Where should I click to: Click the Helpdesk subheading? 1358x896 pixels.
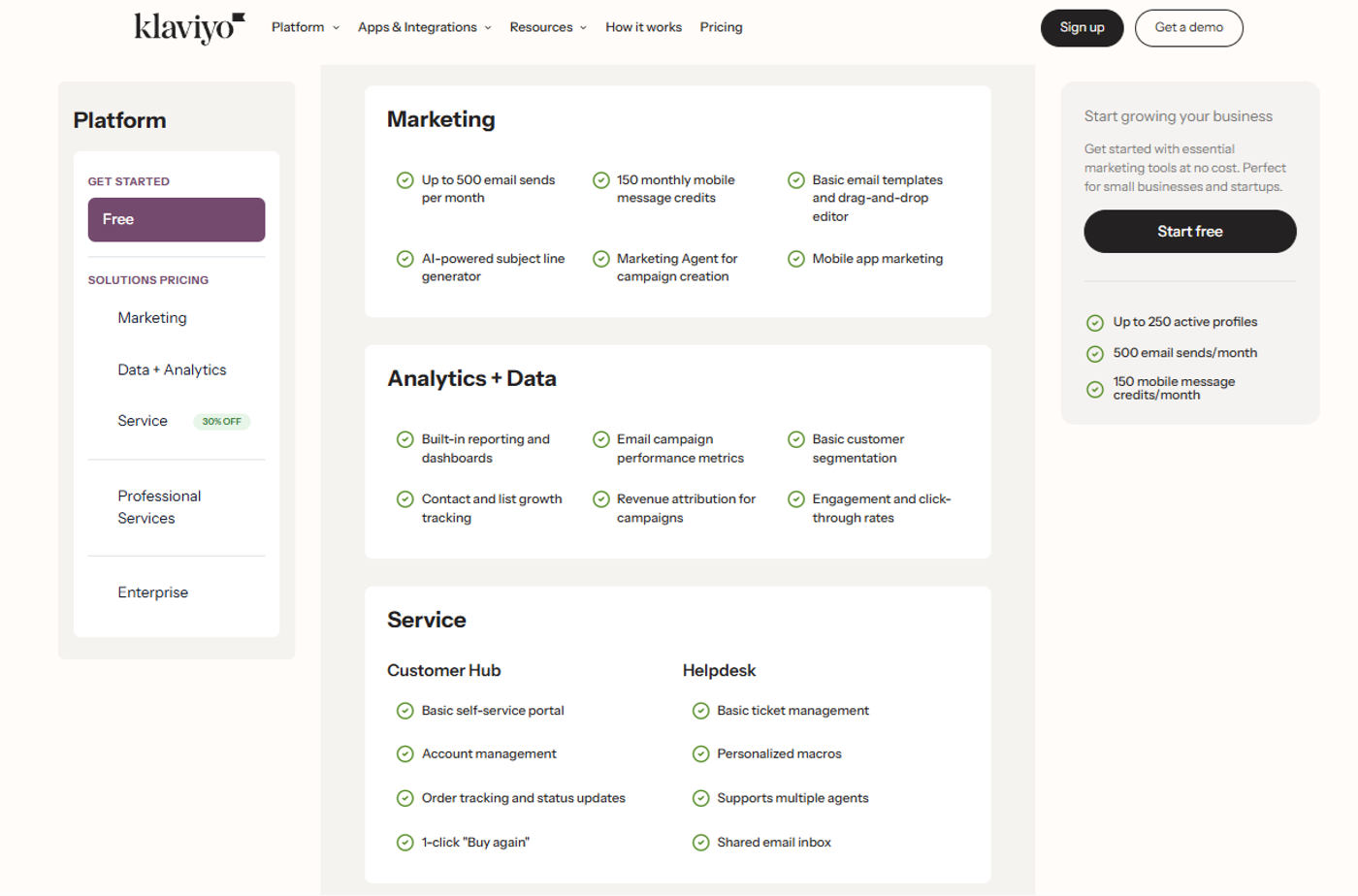(x=719, y=671)
